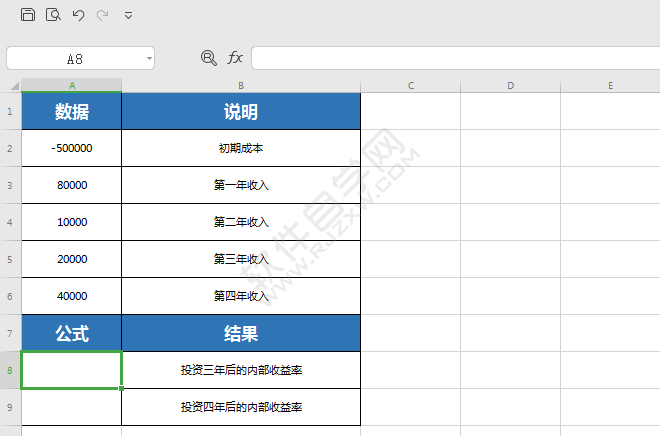The width and height of the screenshot is (660, 436).
Task: Select the cell 投资三年后的内部收益率
Action: (x=241, y=370)
